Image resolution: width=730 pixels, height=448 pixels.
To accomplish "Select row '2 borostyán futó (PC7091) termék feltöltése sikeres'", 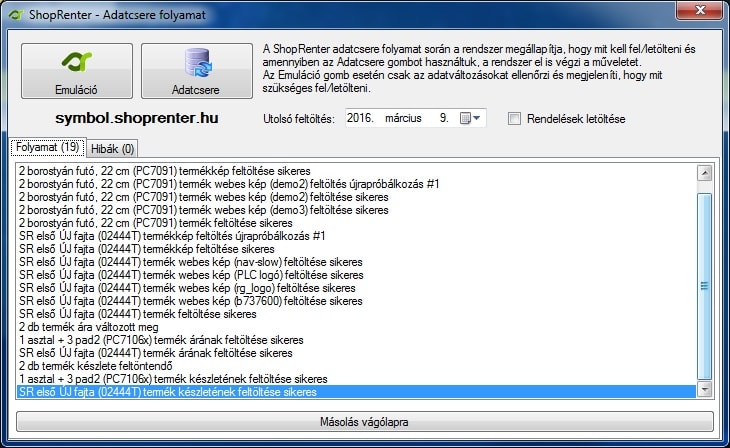I will coord(356,223).
